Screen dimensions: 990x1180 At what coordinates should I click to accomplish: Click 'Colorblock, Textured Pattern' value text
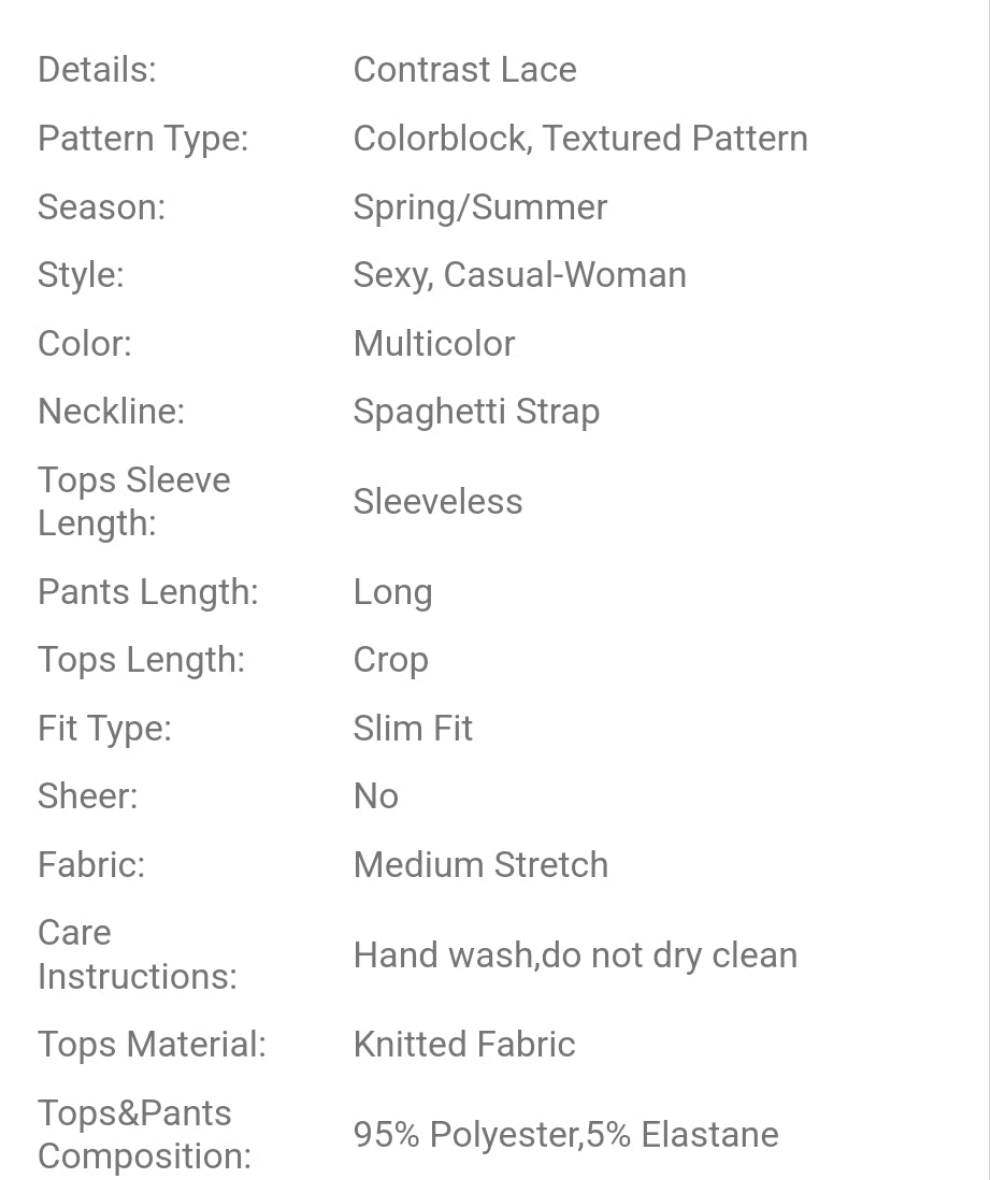point(580,139)
